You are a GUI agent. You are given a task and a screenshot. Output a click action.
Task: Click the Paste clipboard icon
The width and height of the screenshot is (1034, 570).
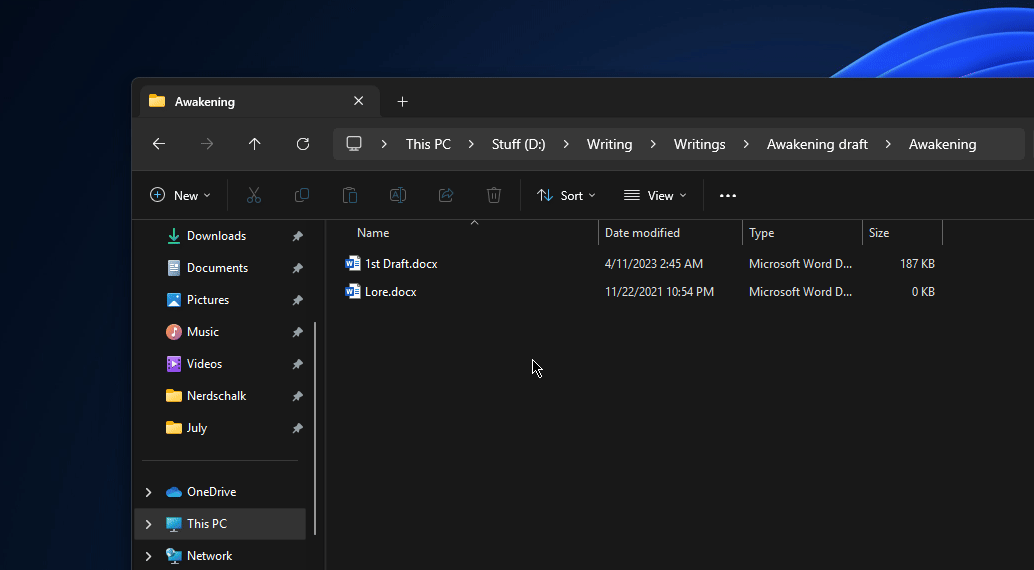click(x=350, y=196)
